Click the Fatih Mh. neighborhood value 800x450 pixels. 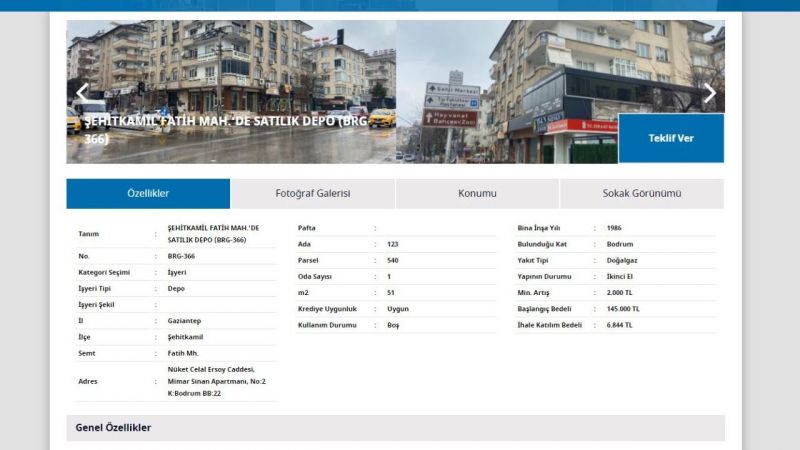183,353
